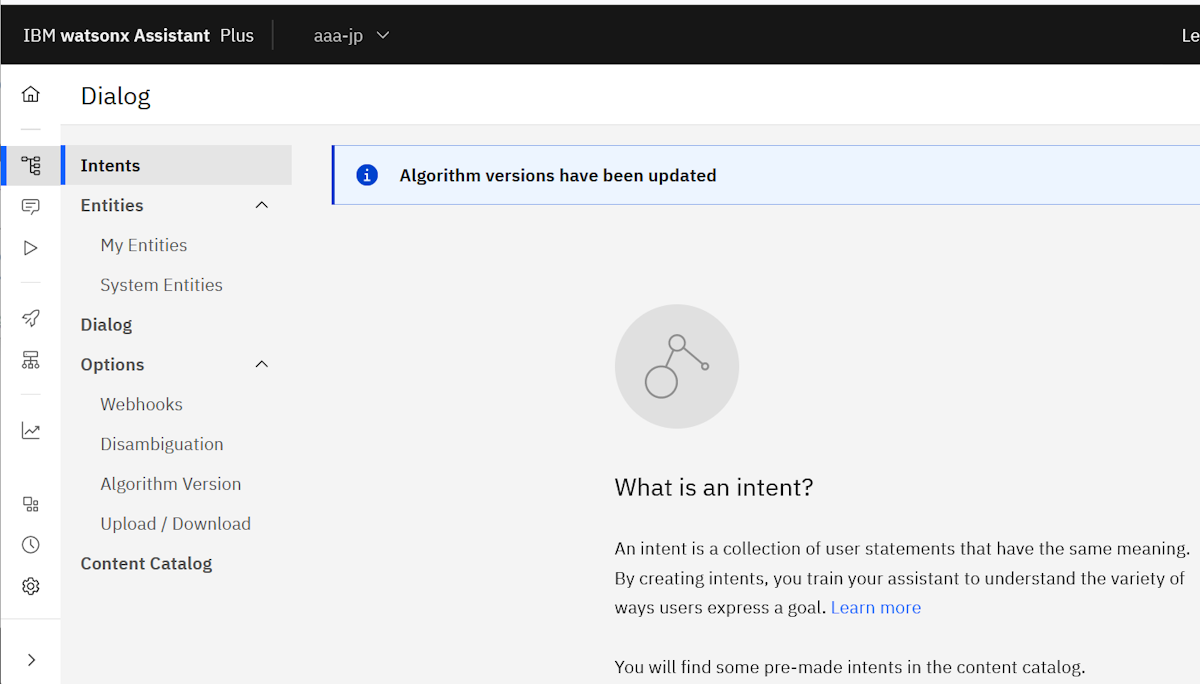The image size is (1200, 684).
Task: Open the aaa-jp assistant dropdown
Action: [351, 36]
